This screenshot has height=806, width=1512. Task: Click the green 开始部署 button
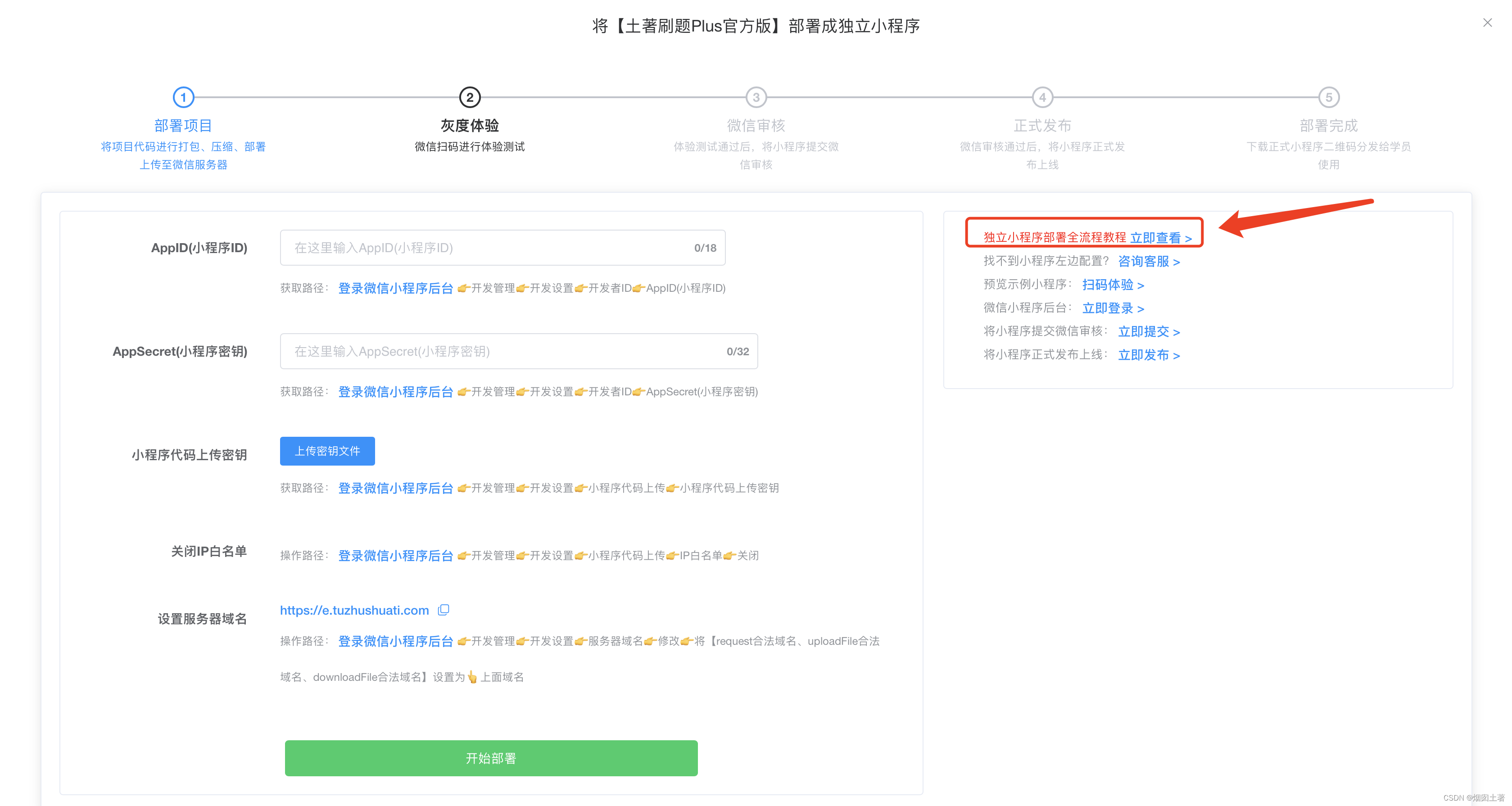pyautogui.click(x=491, y=758)
